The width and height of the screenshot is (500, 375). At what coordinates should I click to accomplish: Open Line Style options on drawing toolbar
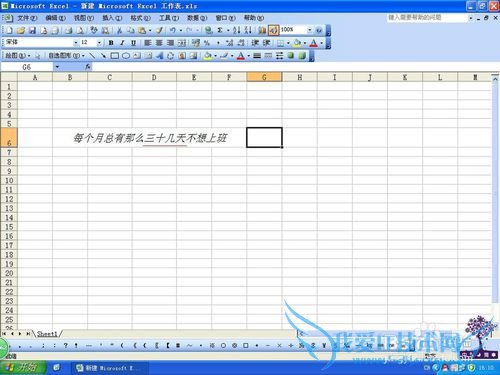(x=257, y=56)
